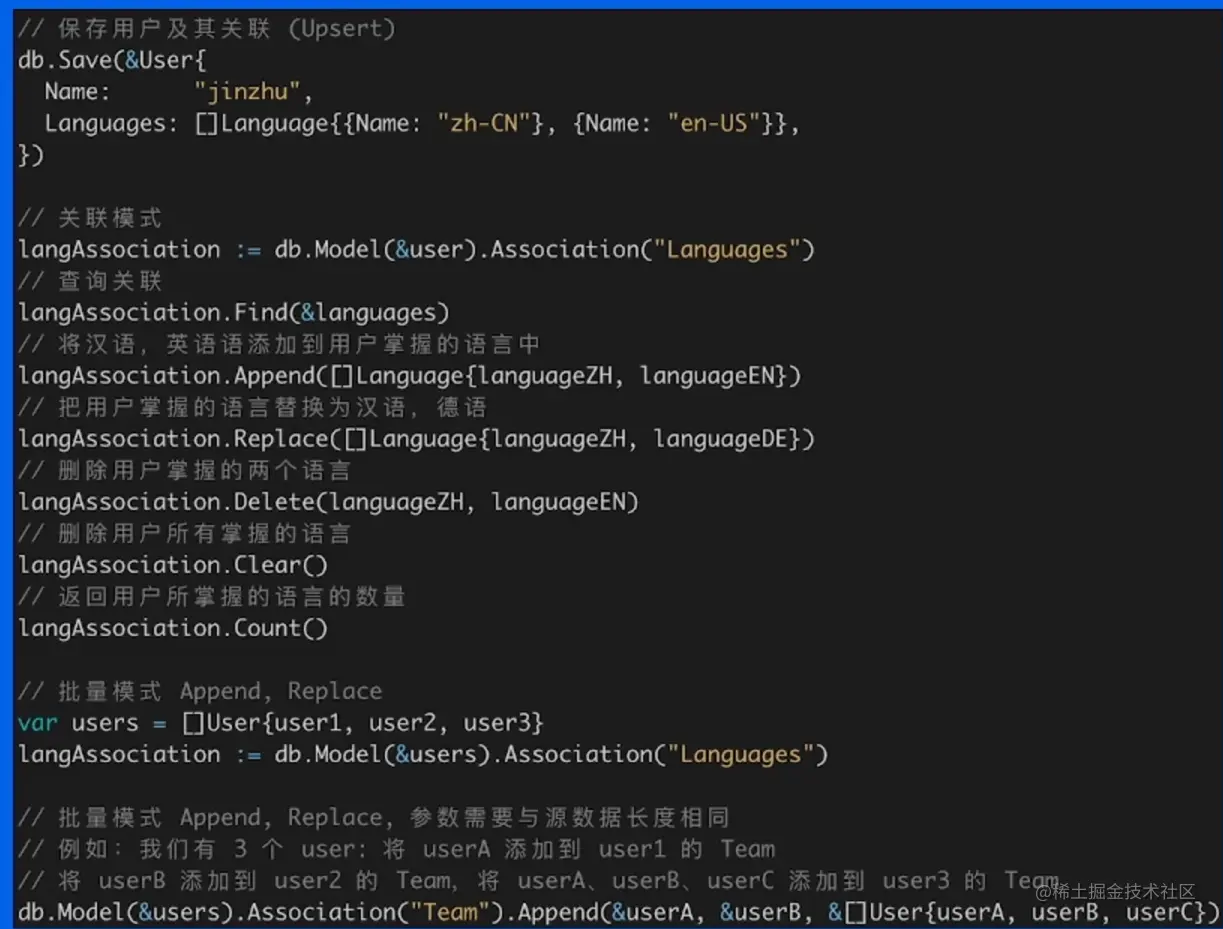Click the comment '删除用户掌握的两个语言'
1223x929 pixels.
(x=185, y=470)
